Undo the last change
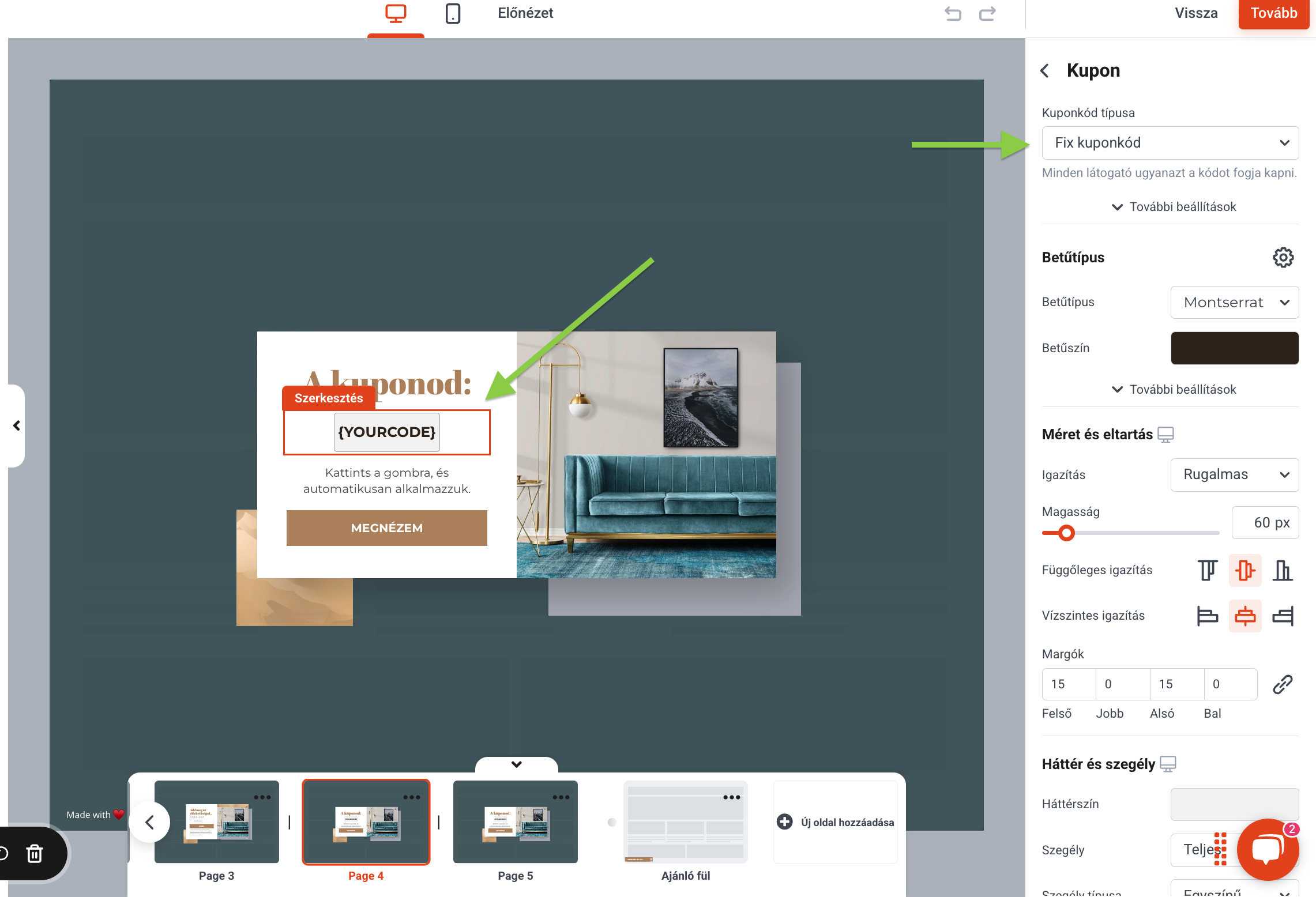This screenshot has height=897, width=1316. point(953,13)
